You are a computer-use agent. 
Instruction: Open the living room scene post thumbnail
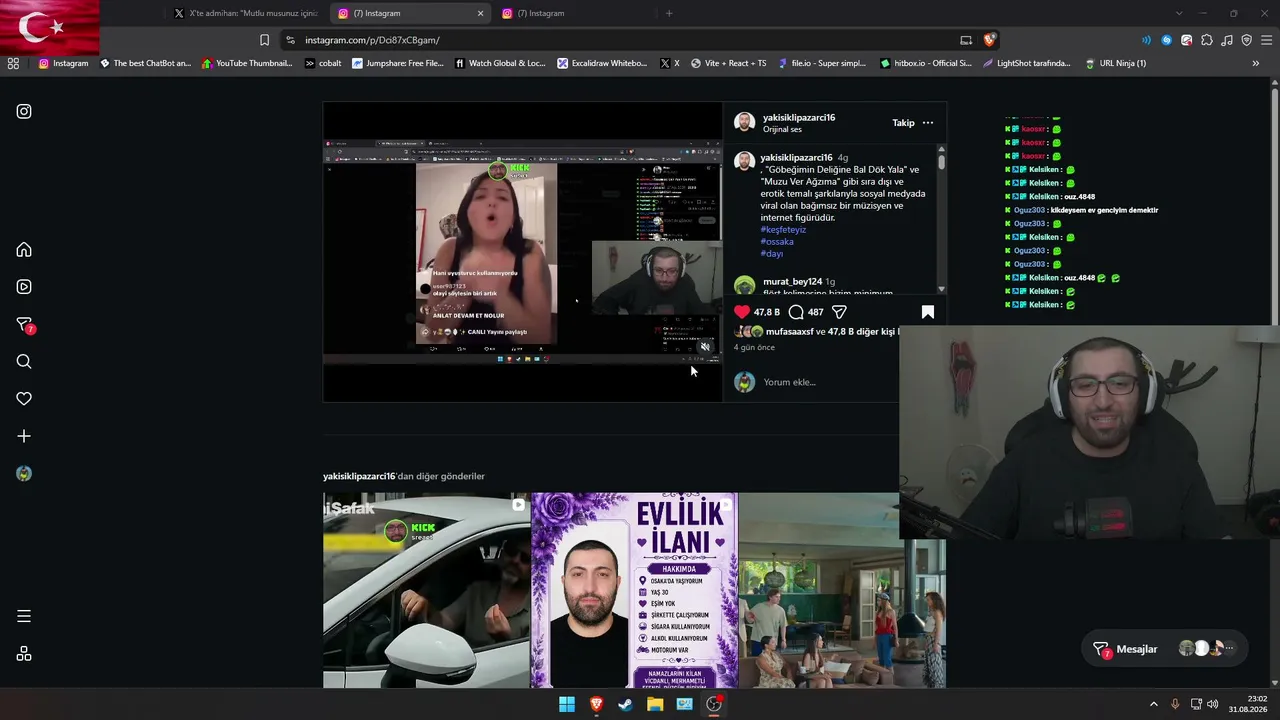[842, 590]
